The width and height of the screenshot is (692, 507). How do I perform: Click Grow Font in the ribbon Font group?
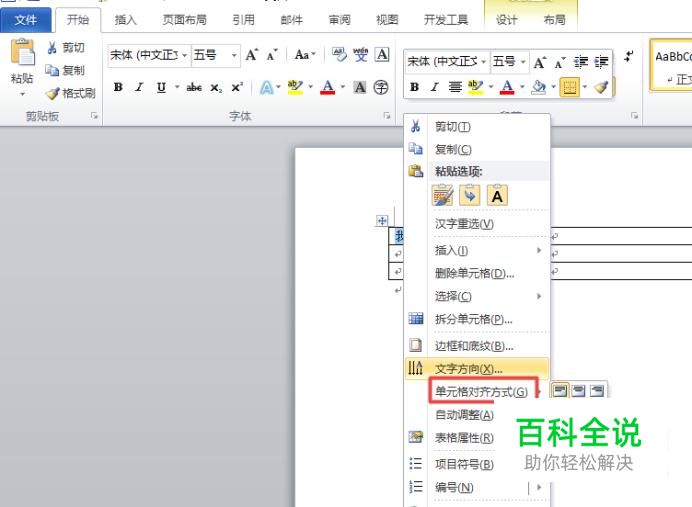(252, 55)
